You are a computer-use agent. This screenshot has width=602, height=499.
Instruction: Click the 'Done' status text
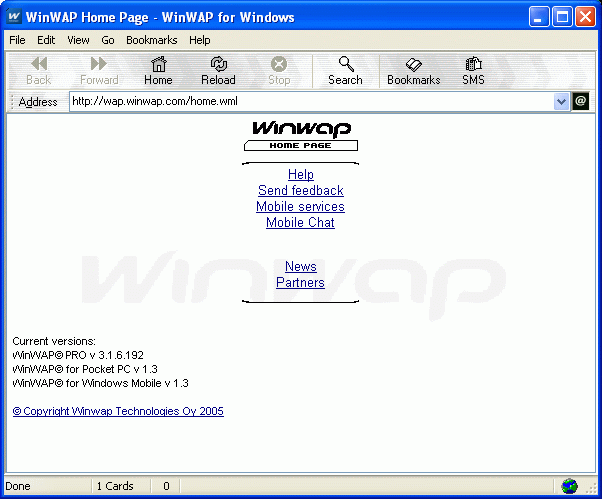click(18, 486)
